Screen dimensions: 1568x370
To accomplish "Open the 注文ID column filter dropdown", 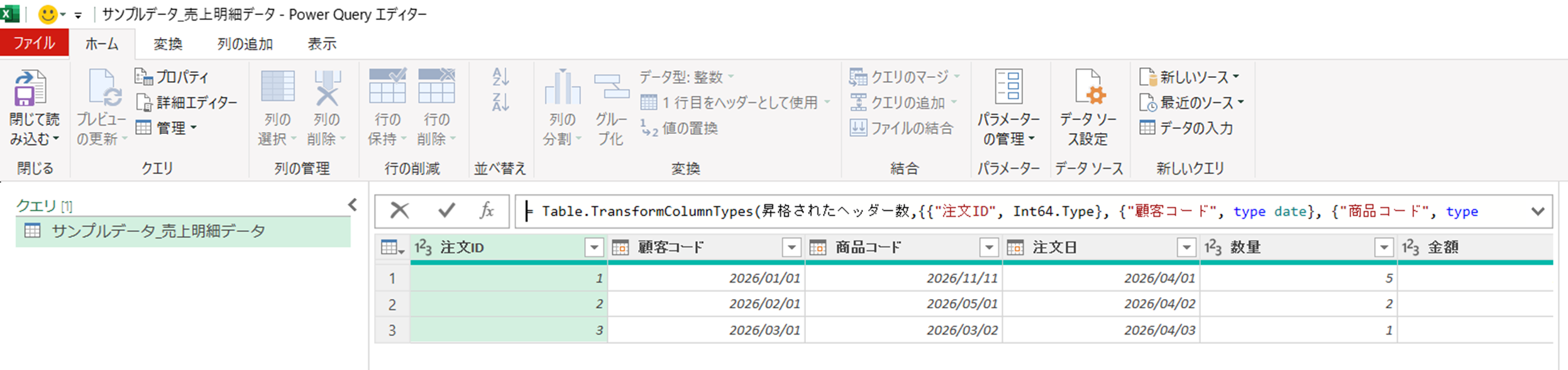I will tap(594, 248).
